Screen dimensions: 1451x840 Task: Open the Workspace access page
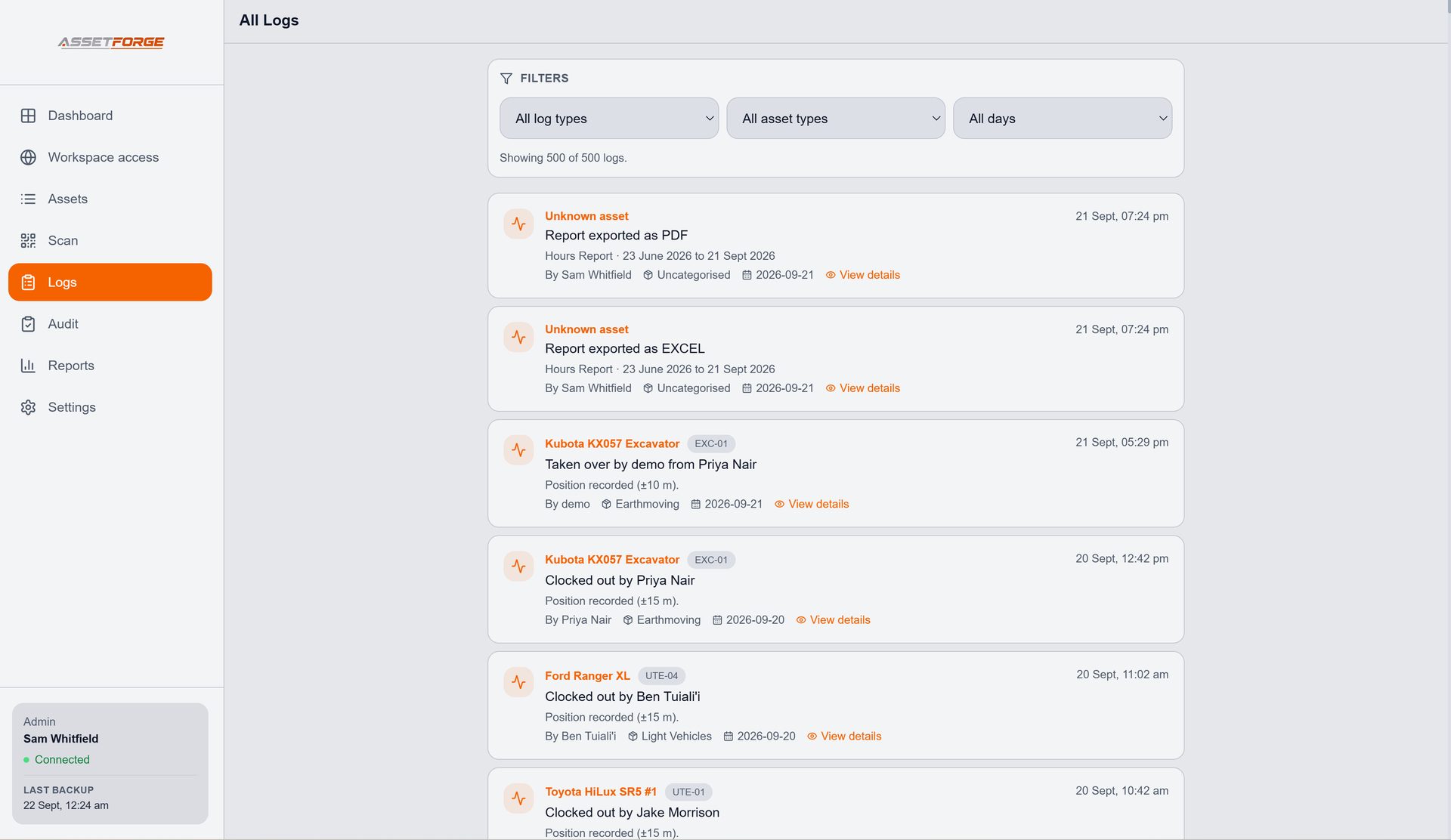click(110, 157)
